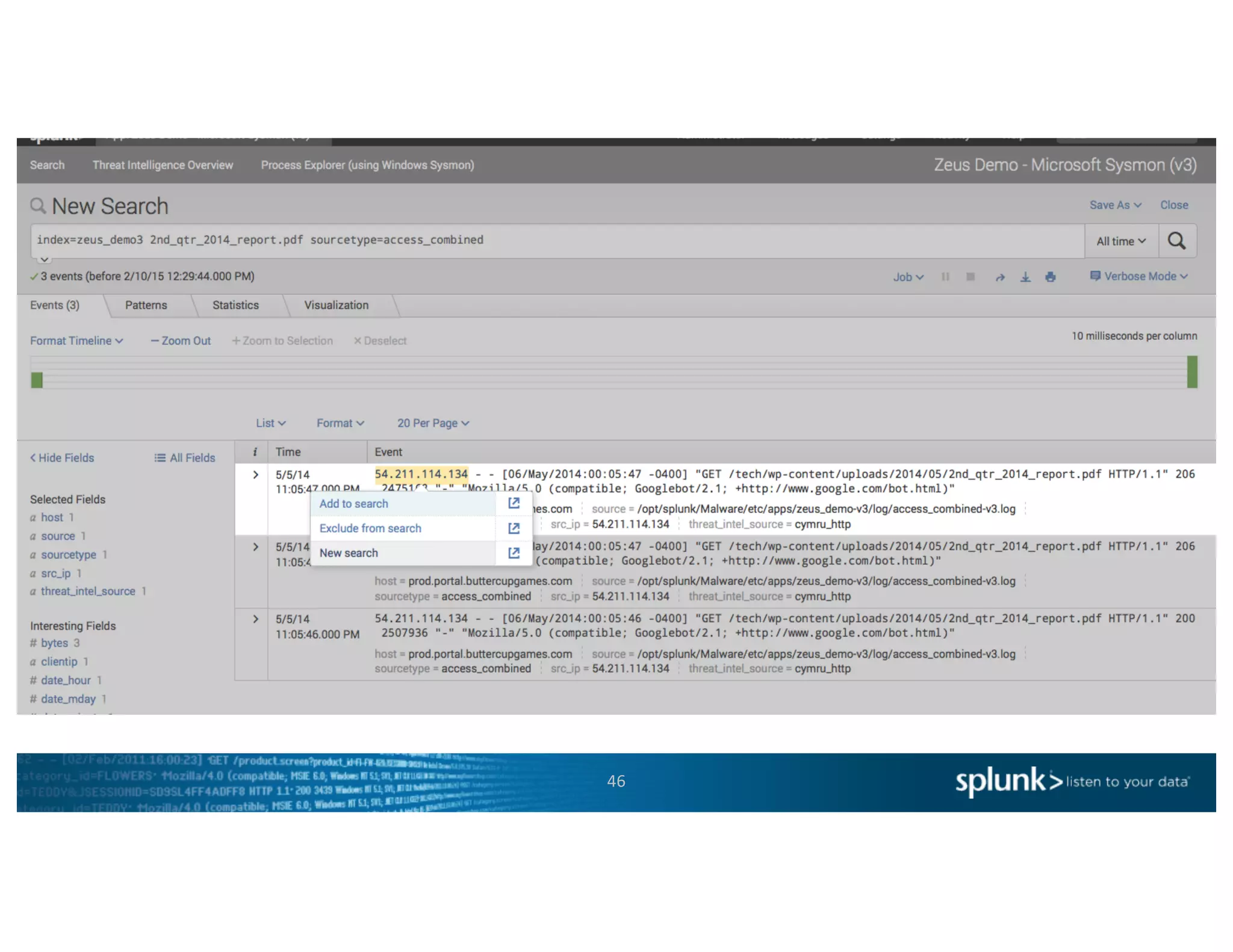Open the All time range dropdown

tap(1120, 241)
